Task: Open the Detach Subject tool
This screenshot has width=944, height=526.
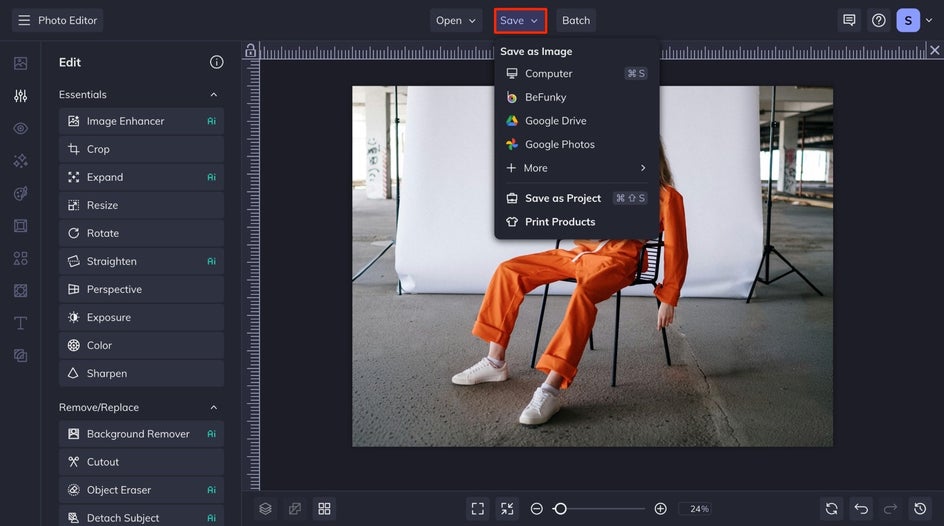Action: 141,516
